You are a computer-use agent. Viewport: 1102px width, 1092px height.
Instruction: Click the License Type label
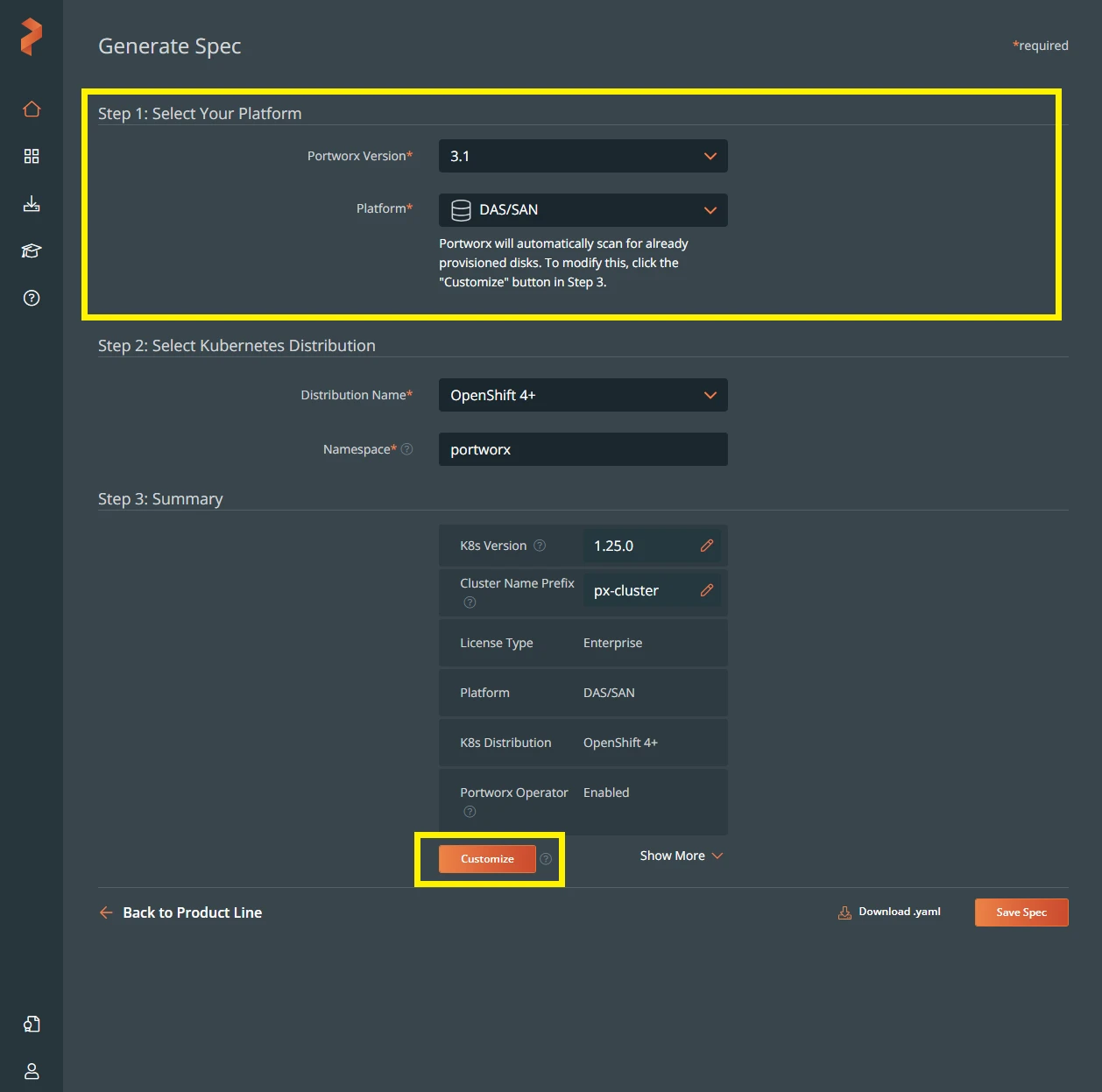click(497, 643)
